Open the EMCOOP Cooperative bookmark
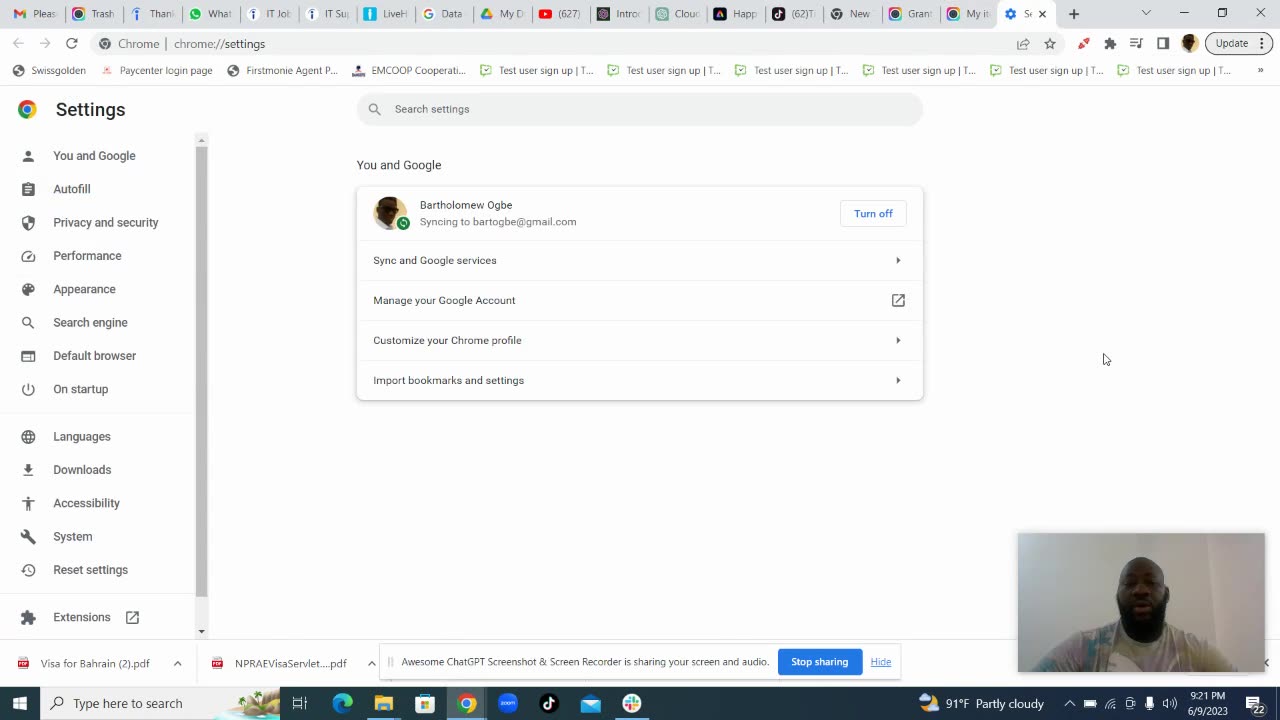This screenshot has width=1280, height=720. point(409,71)
